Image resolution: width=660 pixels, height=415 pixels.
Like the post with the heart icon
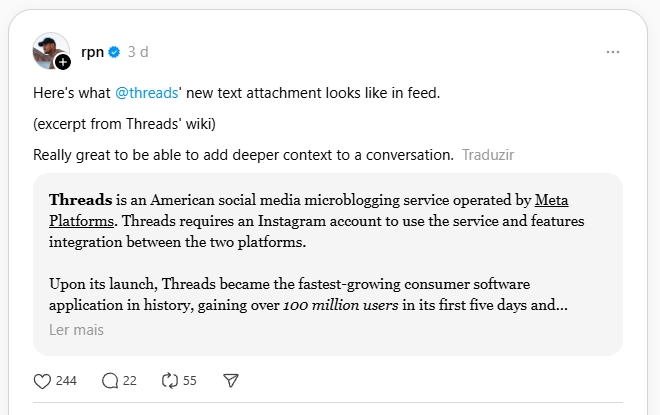click(42, 381)
